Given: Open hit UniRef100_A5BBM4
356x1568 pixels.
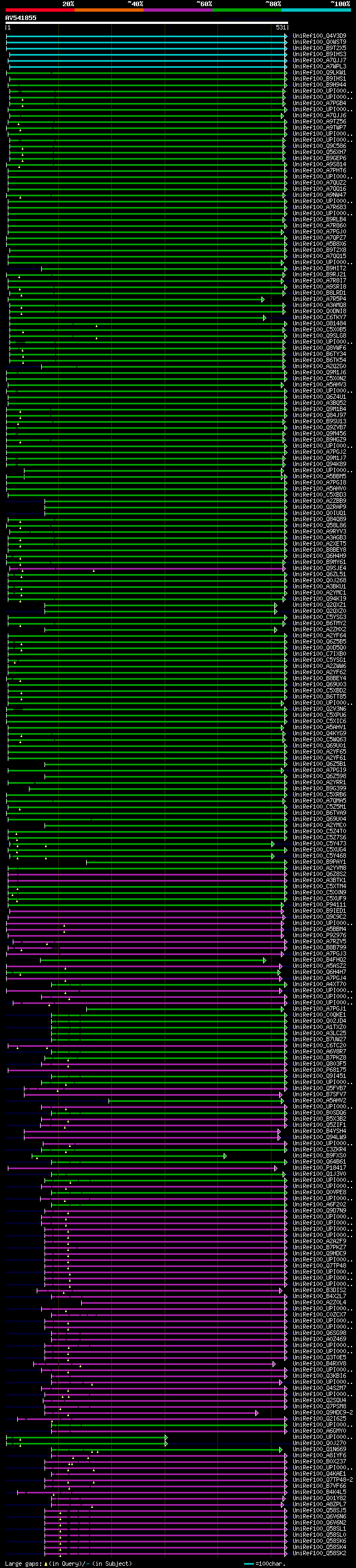Looking at the screenshot, I should 319,929.
